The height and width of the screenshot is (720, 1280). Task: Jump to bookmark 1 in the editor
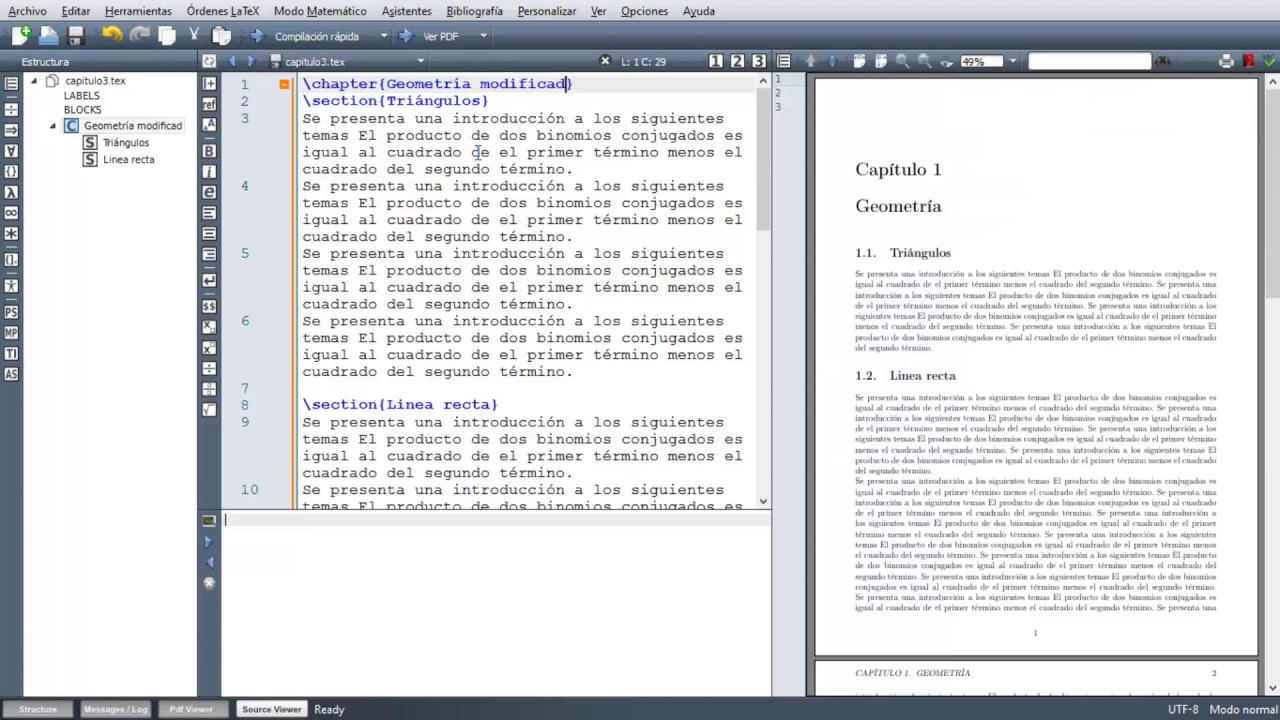(715, 61)
